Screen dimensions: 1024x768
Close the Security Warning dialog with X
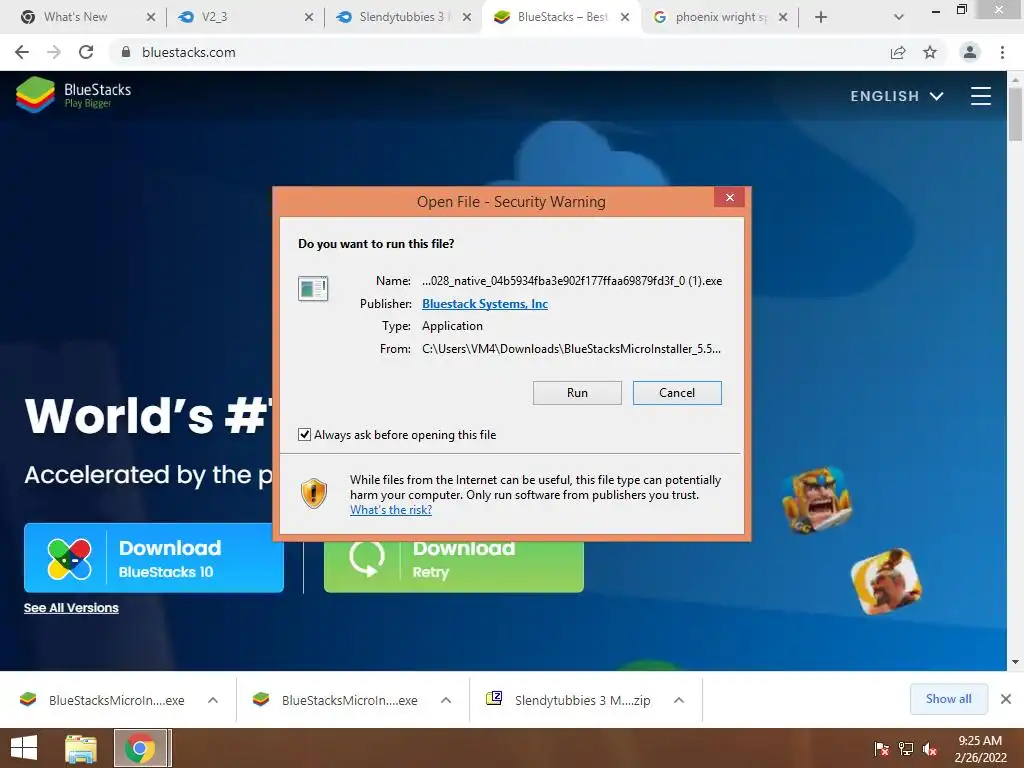pos(729,197)
